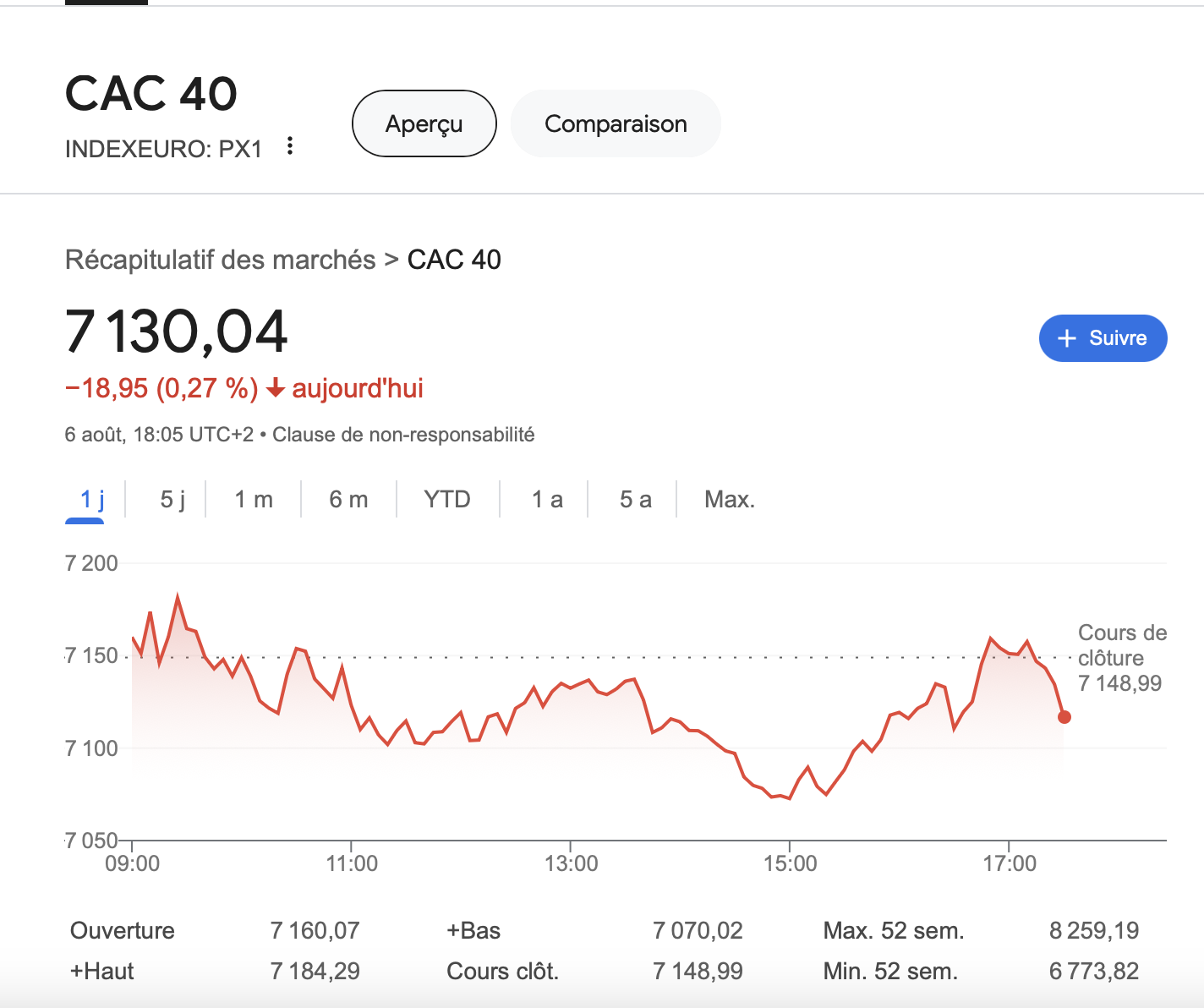The height and width of the screenshot is (1008, 1204).
Task: Display the 6 m chart range
Action: point(348,500)
